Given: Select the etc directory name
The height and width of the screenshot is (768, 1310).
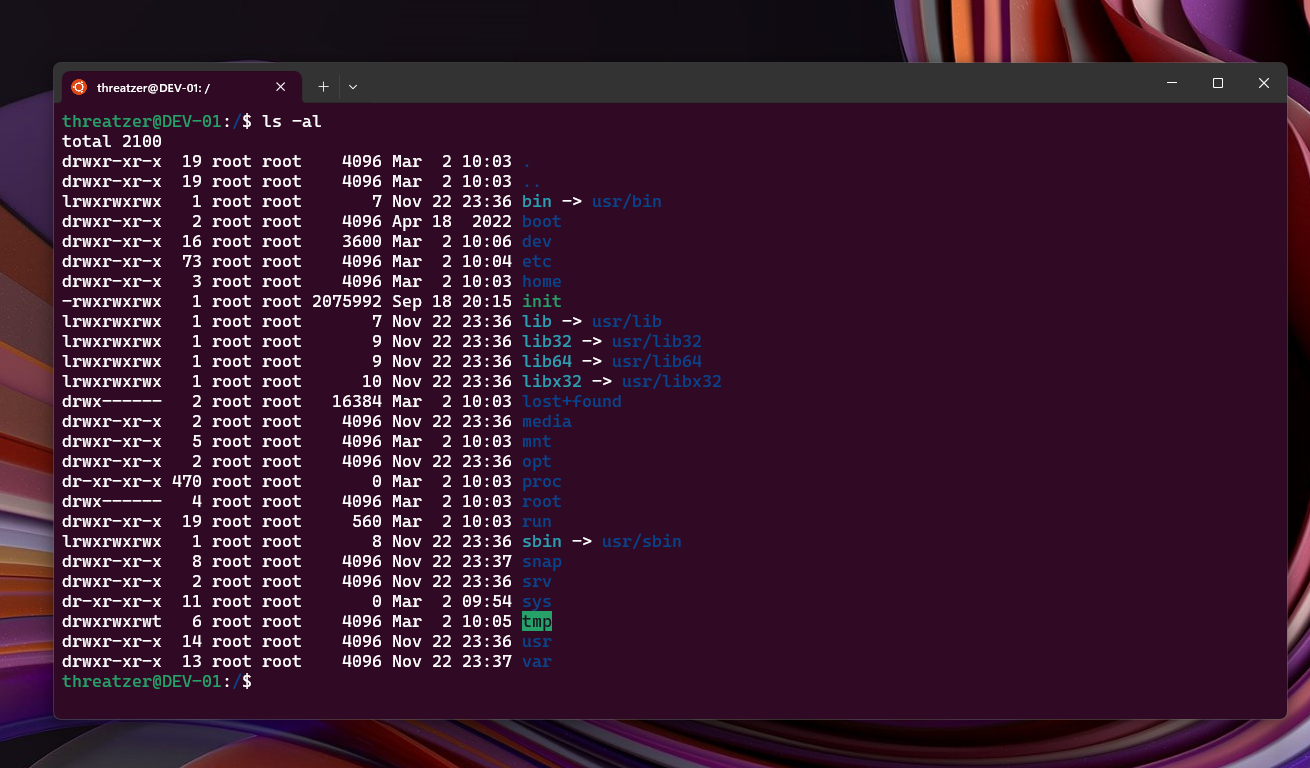Looking at the screenshot, I should [x=536, y=261].
